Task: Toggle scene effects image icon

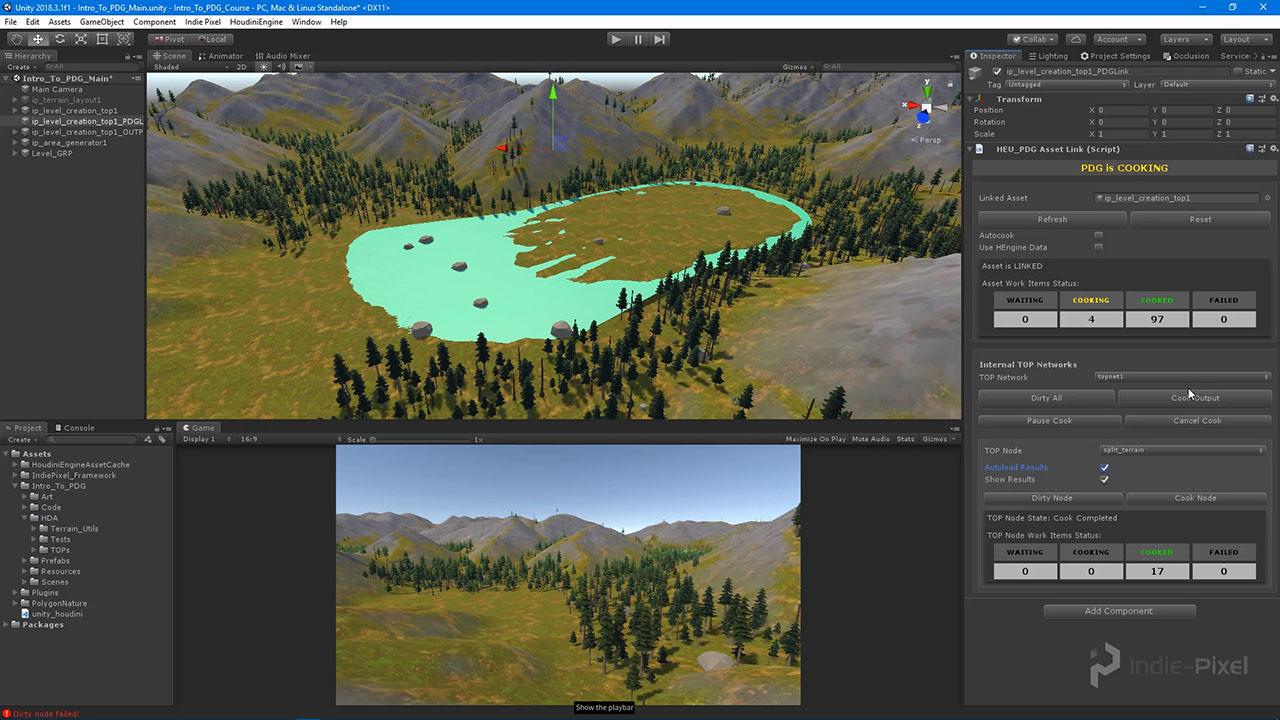Action: pos(298,67)
